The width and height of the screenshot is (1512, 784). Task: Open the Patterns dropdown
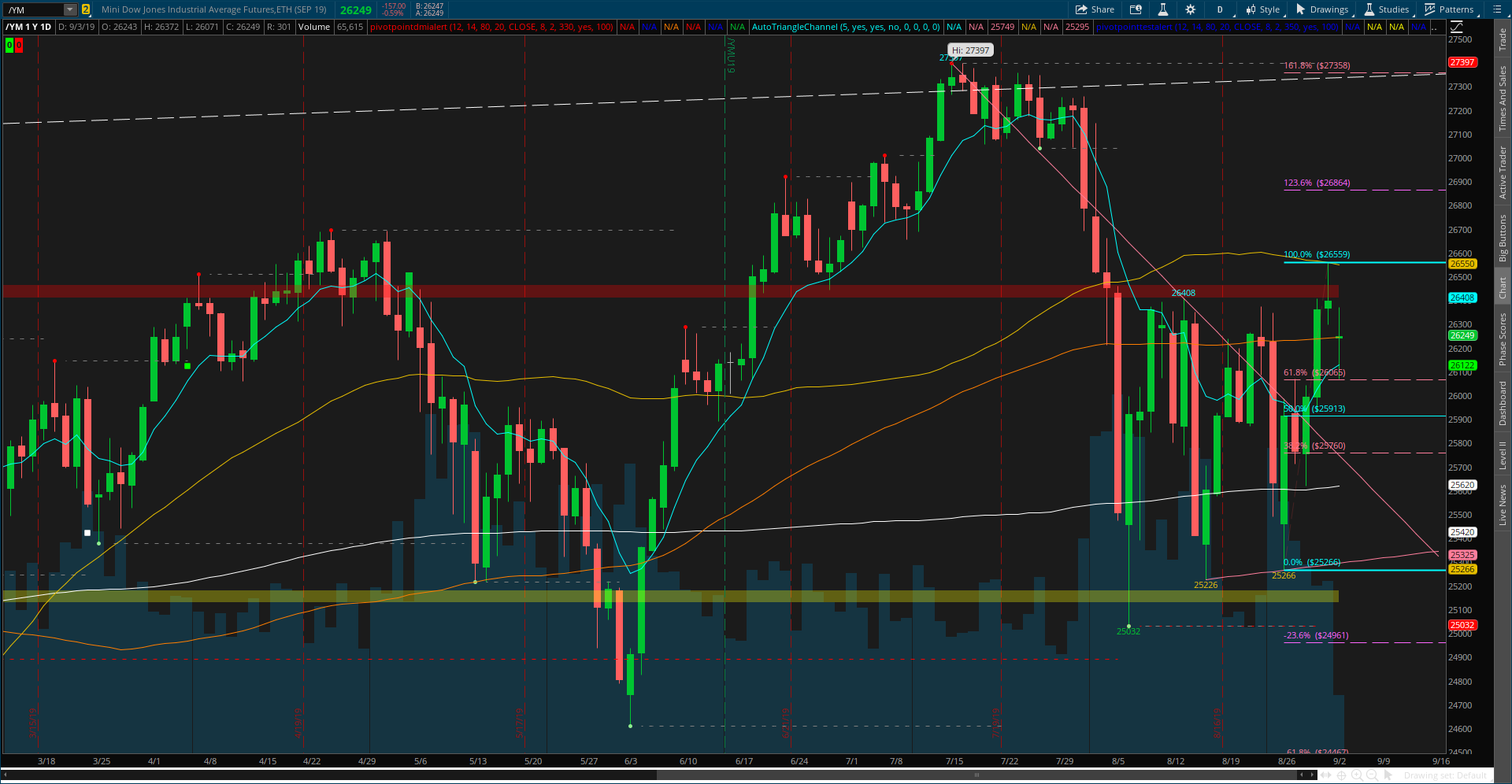(x=1449, y=9)
